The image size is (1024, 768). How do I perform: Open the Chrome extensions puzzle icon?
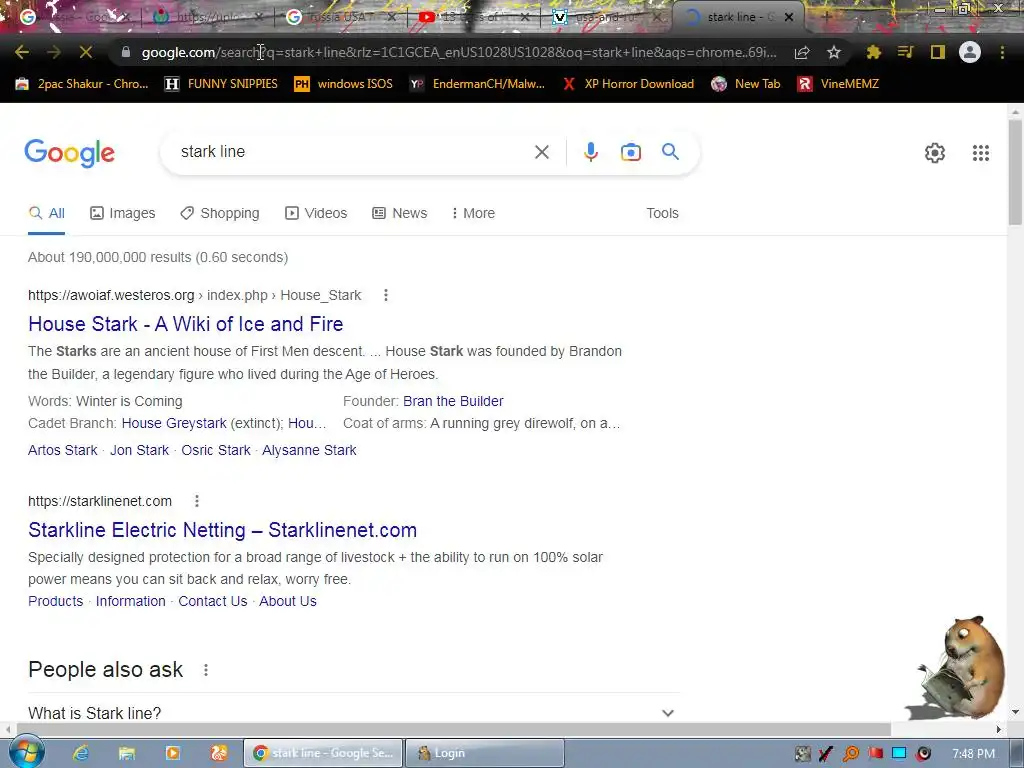pos(874,52)
